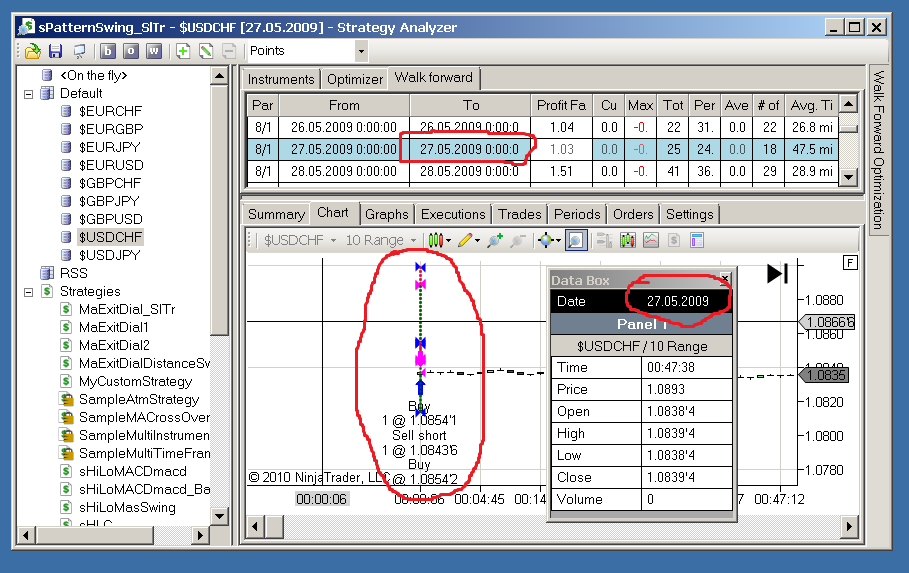909x573 pixels.
Task: Open the Summary tab
Action: [x=277, y=215]
